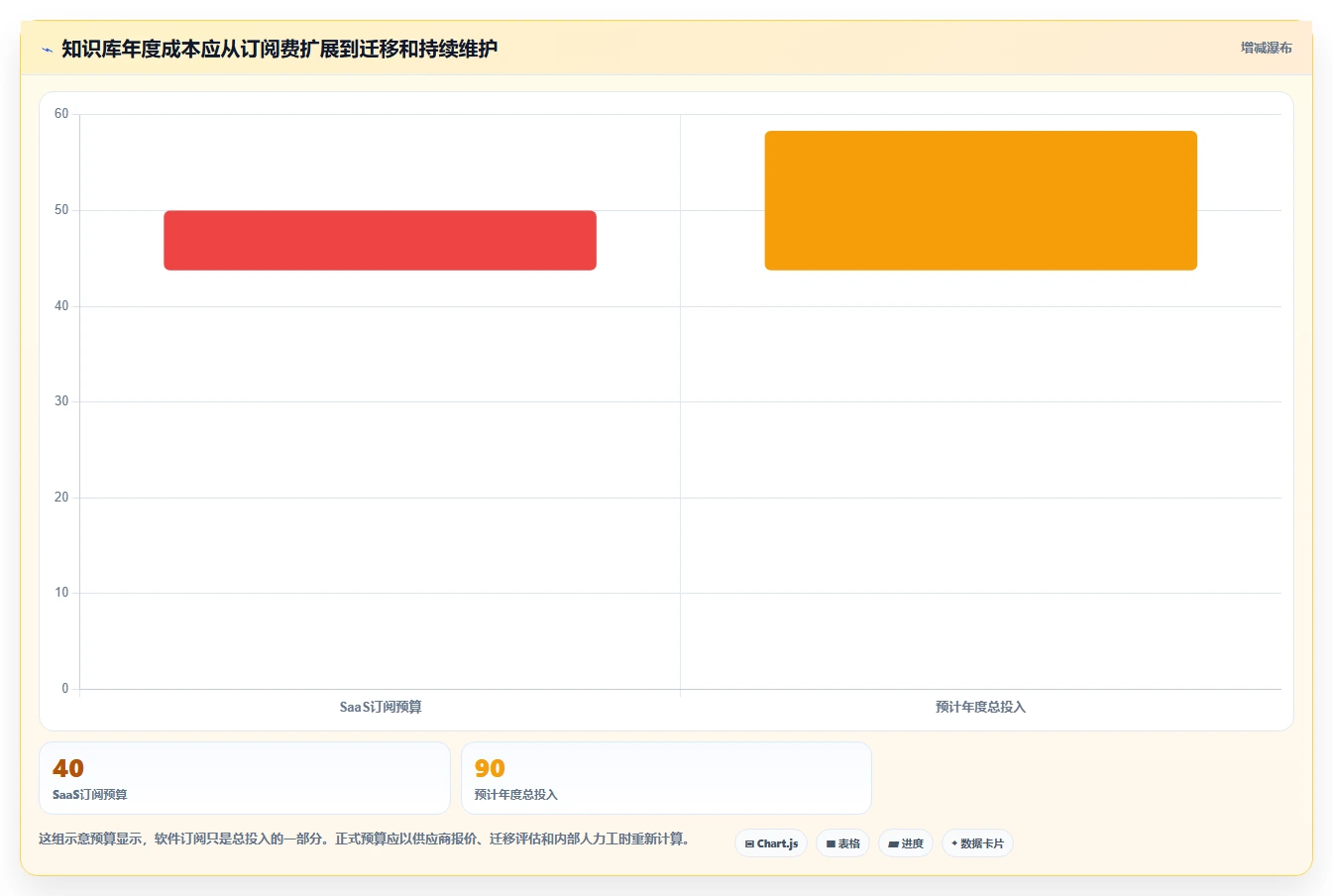The width and height of the screenshot is (1333, 896).
Task: Click the y-axis value 20
Action: pos(61,498)
